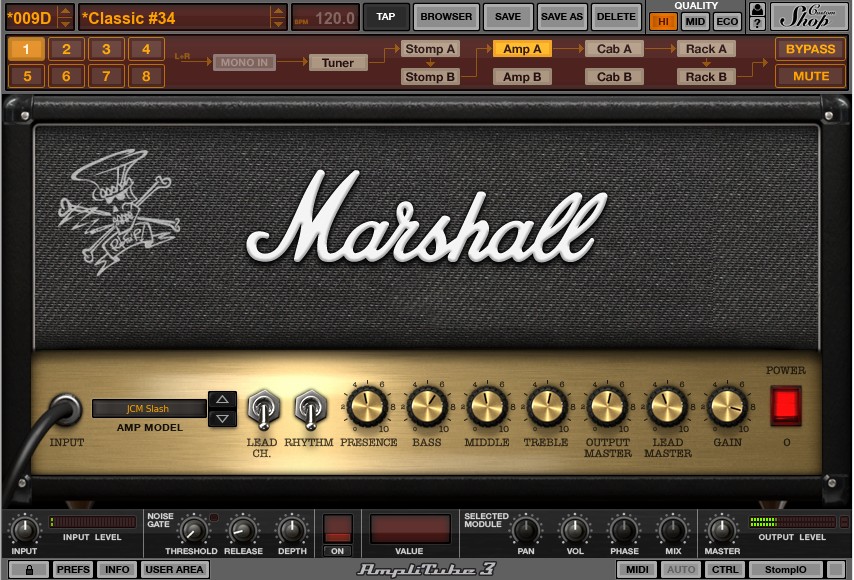Select preset slot 1
This screenshot has width=854, height=580.
click(x=26, y=50)
